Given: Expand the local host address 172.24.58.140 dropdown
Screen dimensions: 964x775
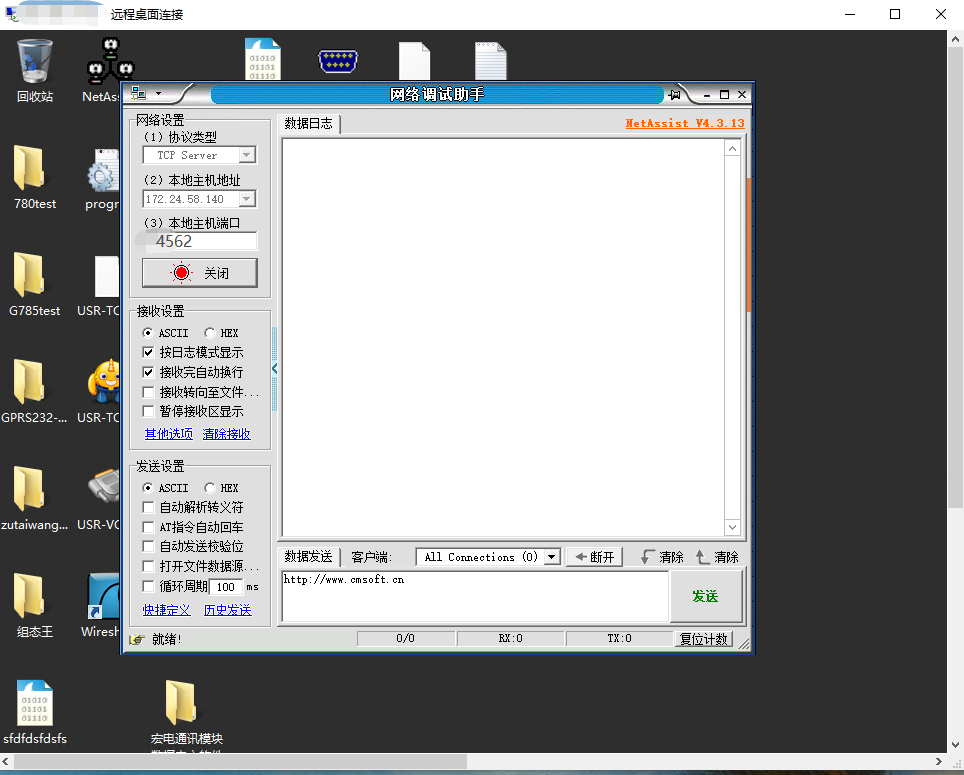Looking at the screenshot, I should tap(247, 200).
